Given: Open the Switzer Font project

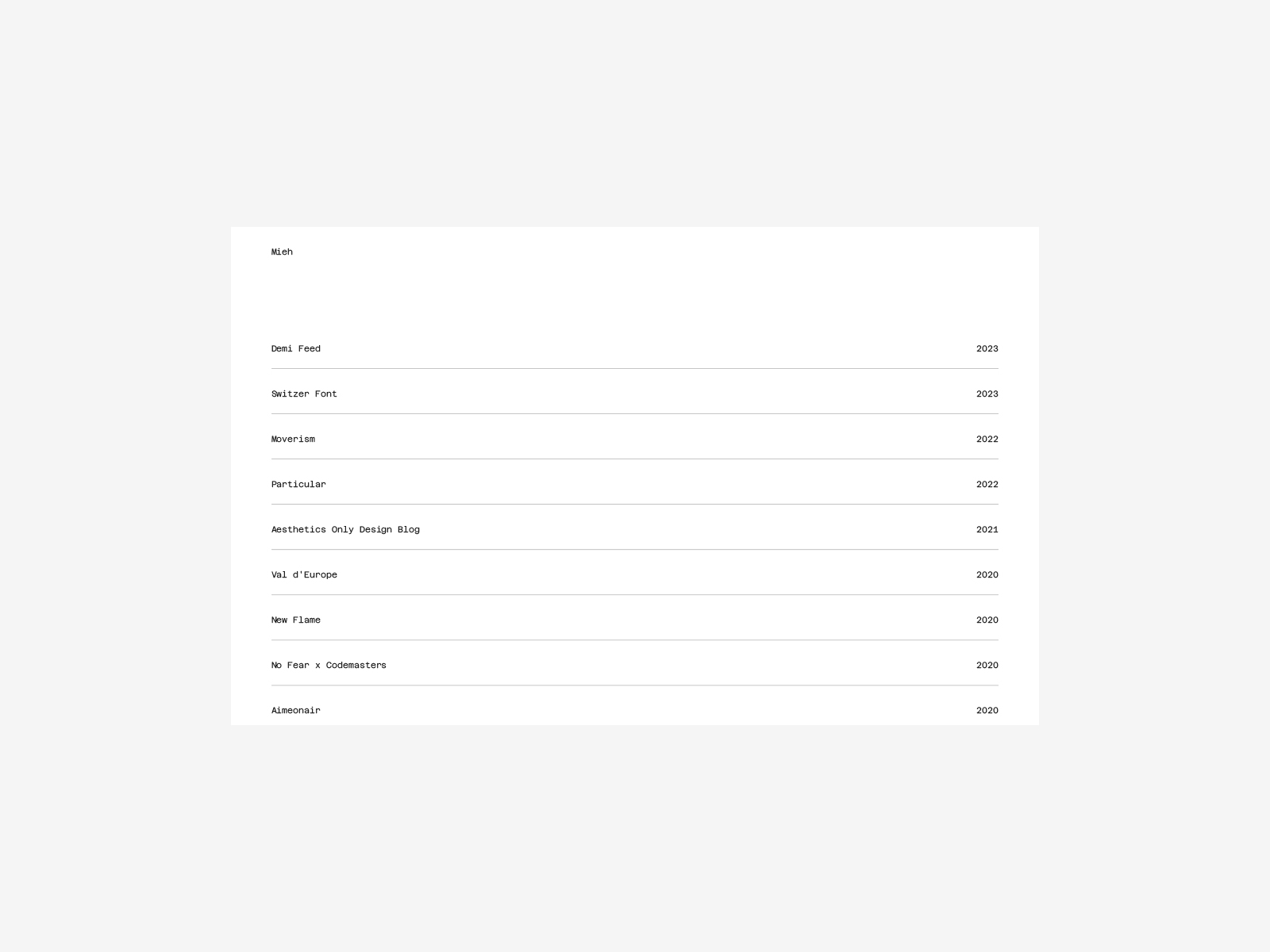Looking at the screenshot, I should pos(304,394).
